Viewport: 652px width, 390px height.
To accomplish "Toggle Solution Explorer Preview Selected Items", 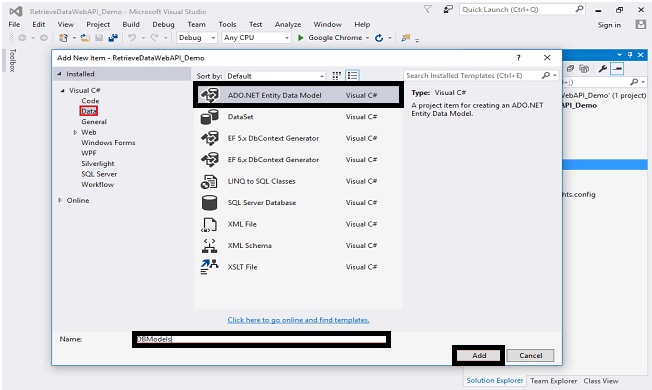I will [617, 69].
